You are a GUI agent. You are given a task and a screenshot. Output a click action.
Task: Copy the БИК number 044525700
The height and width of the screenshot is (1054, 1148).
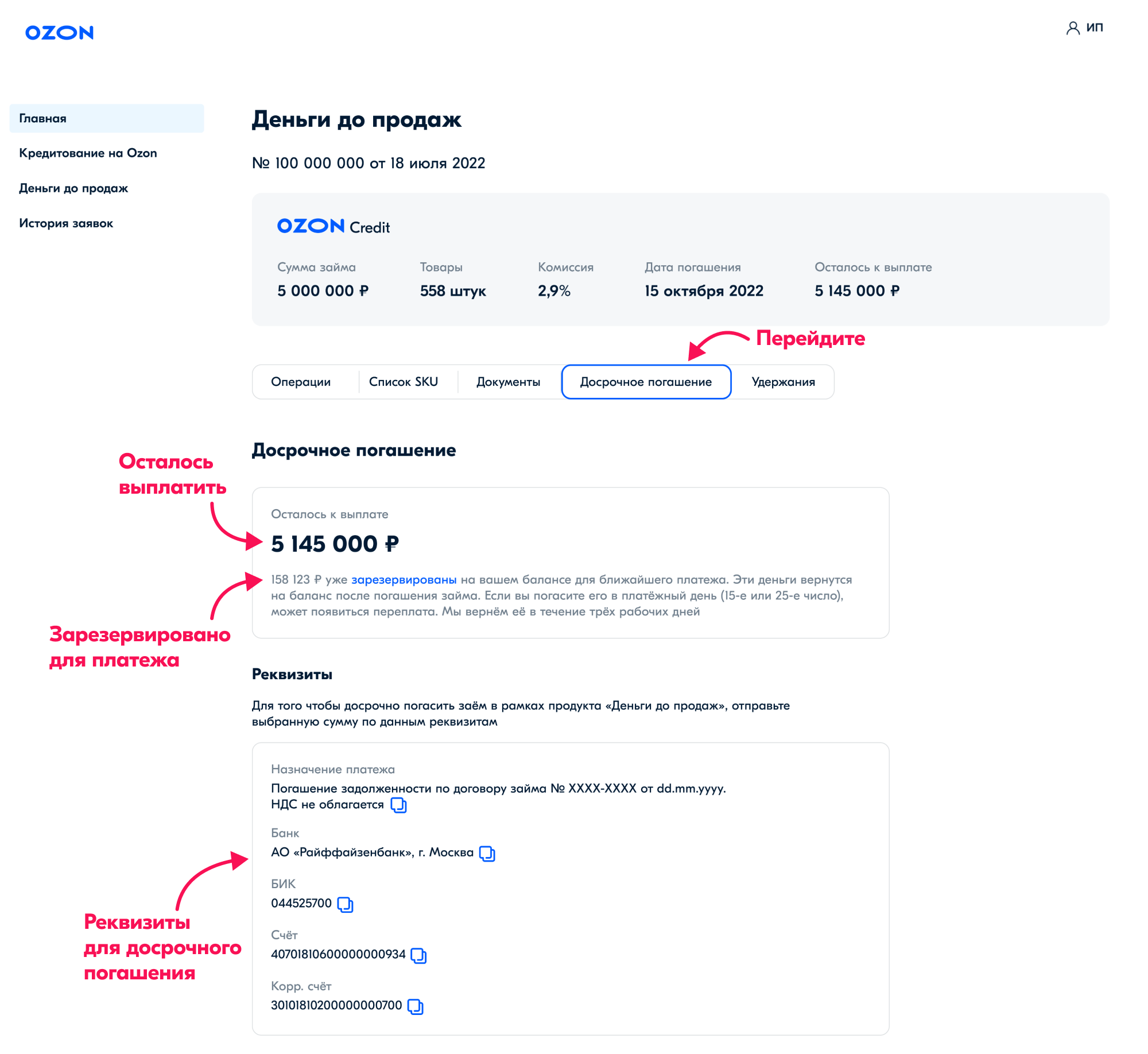tap(344, 905)
